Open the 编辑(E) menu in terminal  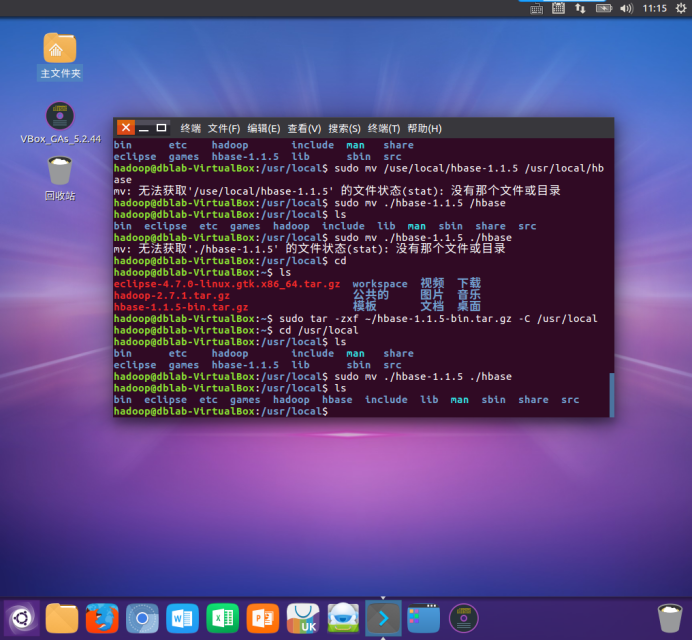coord(263,128)
